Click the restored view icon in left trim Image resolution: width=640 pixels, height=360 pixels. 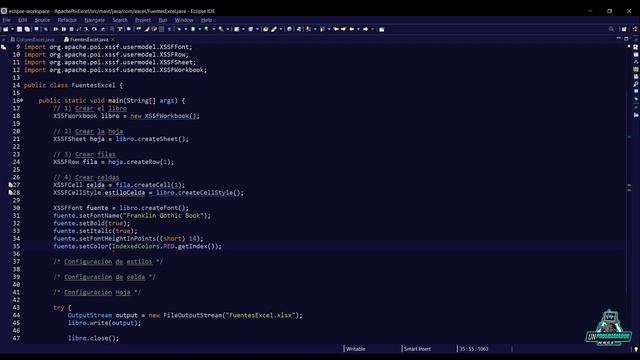click(4, 47)
